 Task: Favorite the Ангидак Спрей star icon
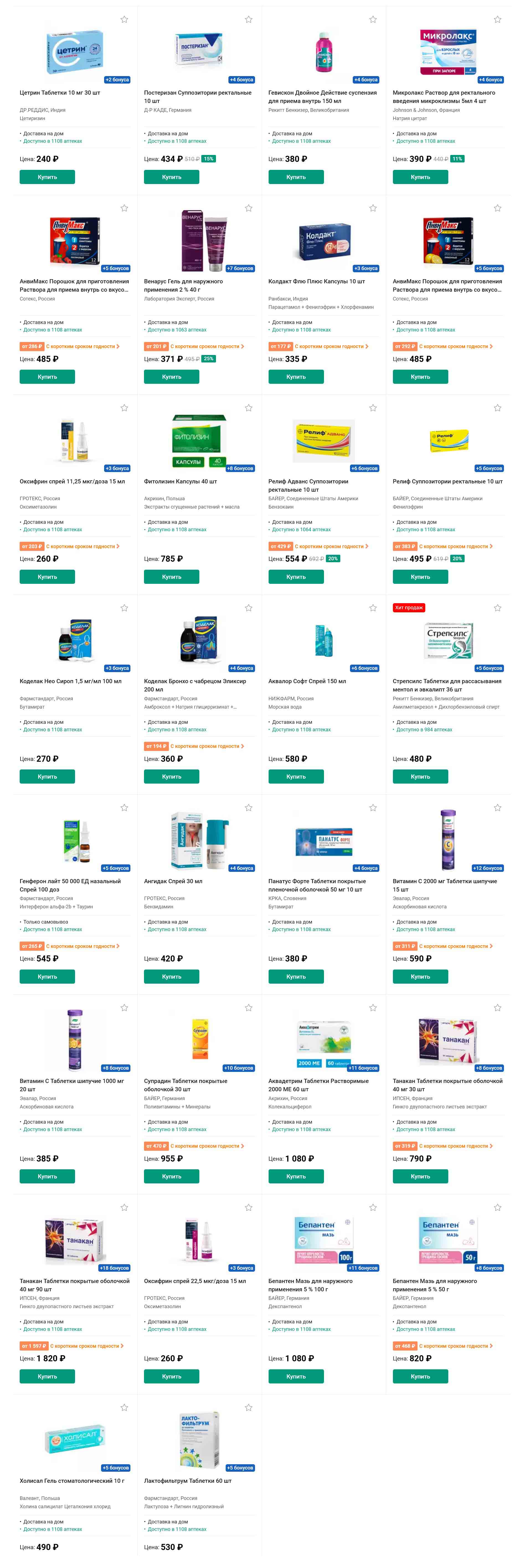pyautogui.click(x=248, y=808)
